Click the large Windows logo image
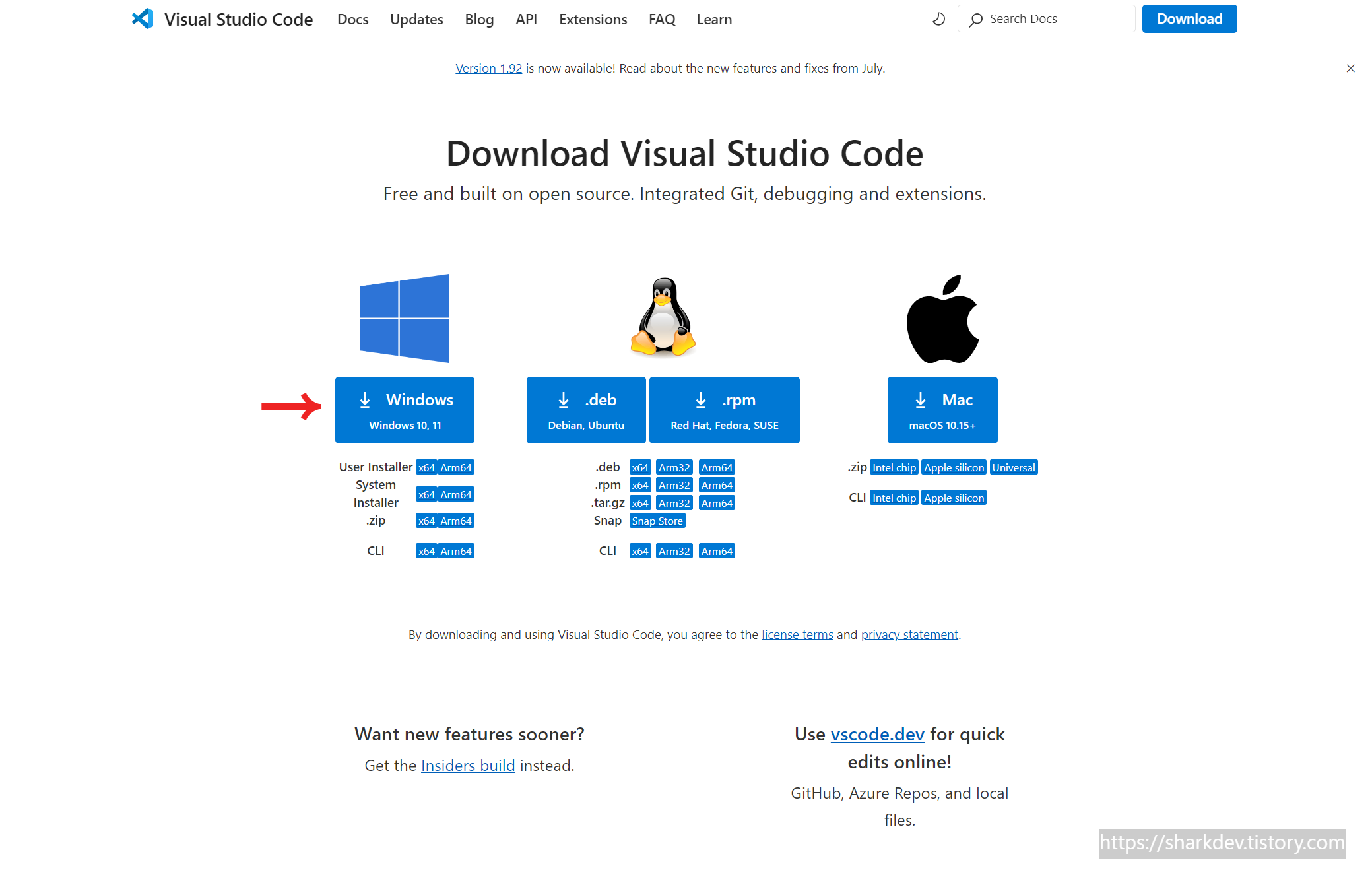 405,318
